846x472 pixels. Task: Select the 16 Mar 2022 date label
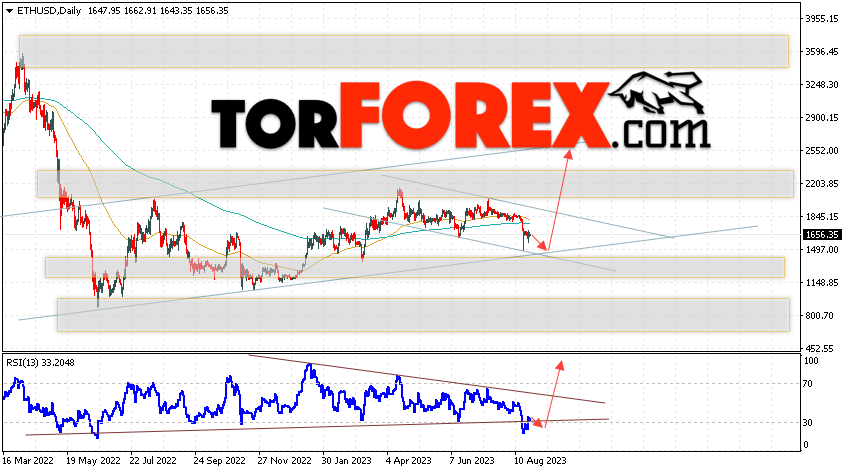(x=28, y=461)
